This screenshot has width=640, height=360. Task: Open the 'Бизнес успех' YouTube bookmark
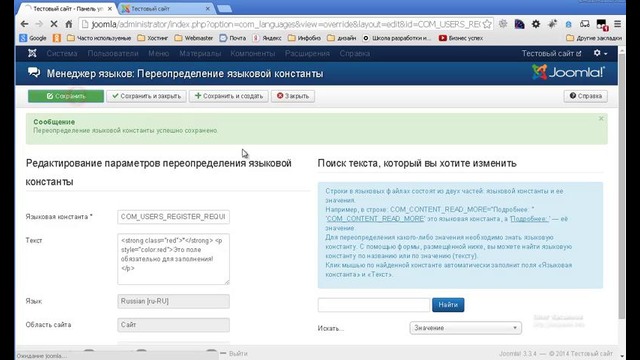point(461,38)
